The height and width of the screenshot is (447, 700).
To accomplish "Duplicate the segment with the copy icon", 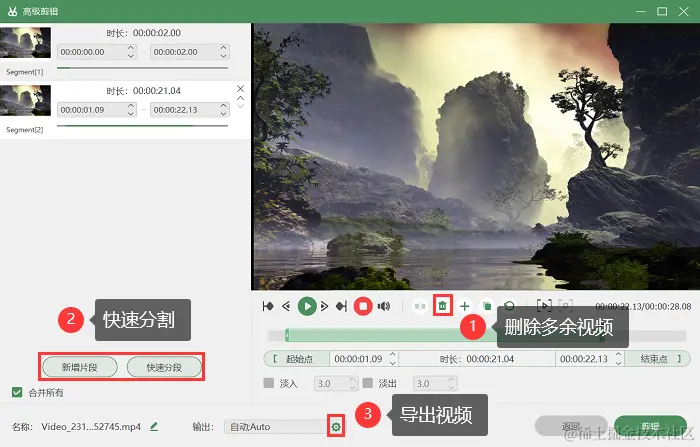I will (487, 306).
